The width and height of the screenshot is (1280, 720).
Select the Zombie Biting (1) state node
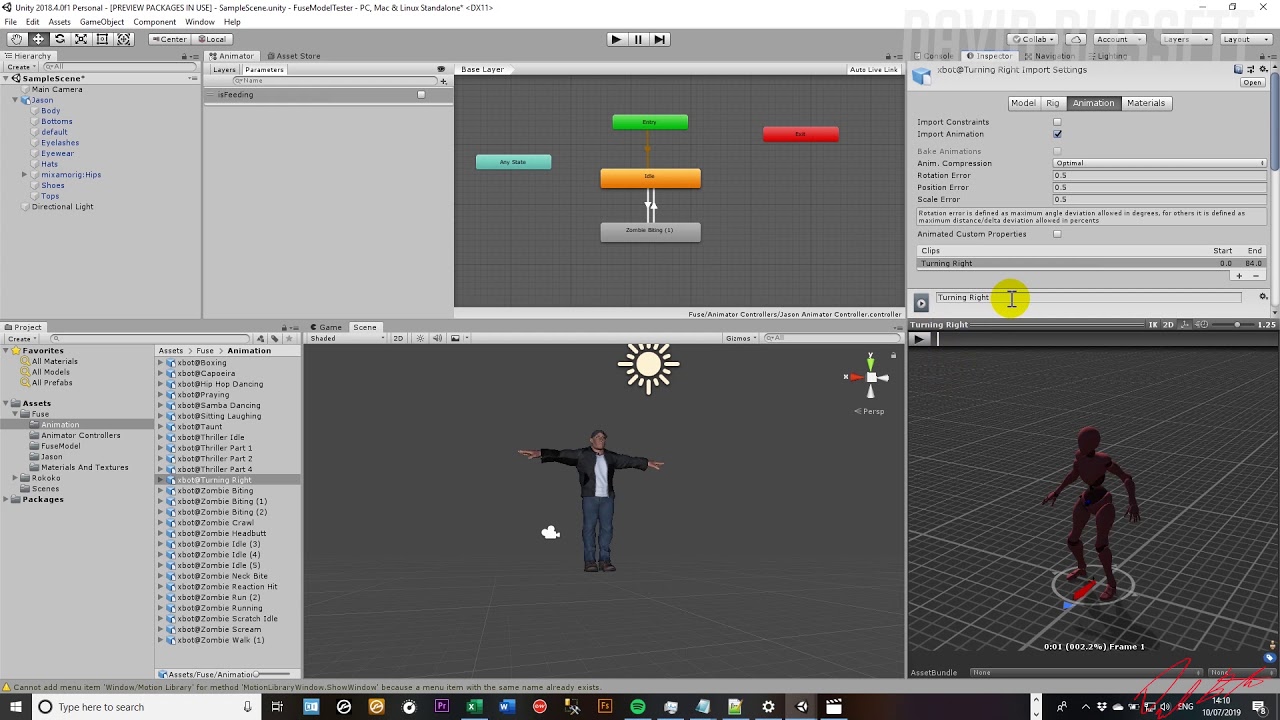[x=650, y=232]
